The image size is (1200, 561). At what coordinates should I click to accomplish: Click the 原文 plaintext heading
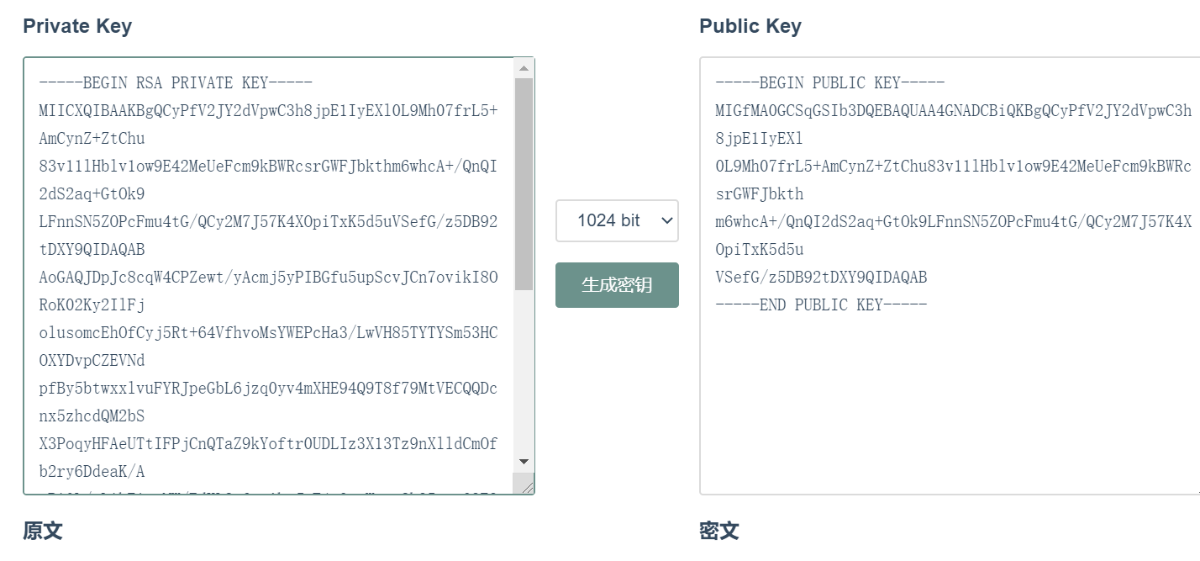pos(43,531)
